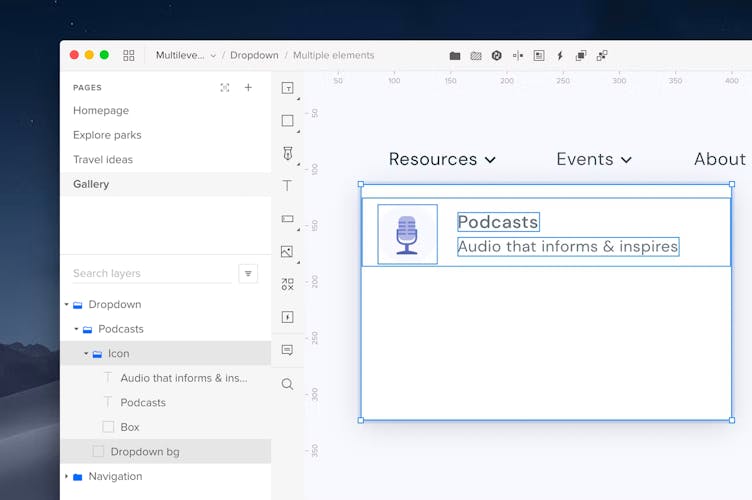Screen dimensions: 752x500
Task: Open the template page icon in top toolbar
Action: point(539,56)
